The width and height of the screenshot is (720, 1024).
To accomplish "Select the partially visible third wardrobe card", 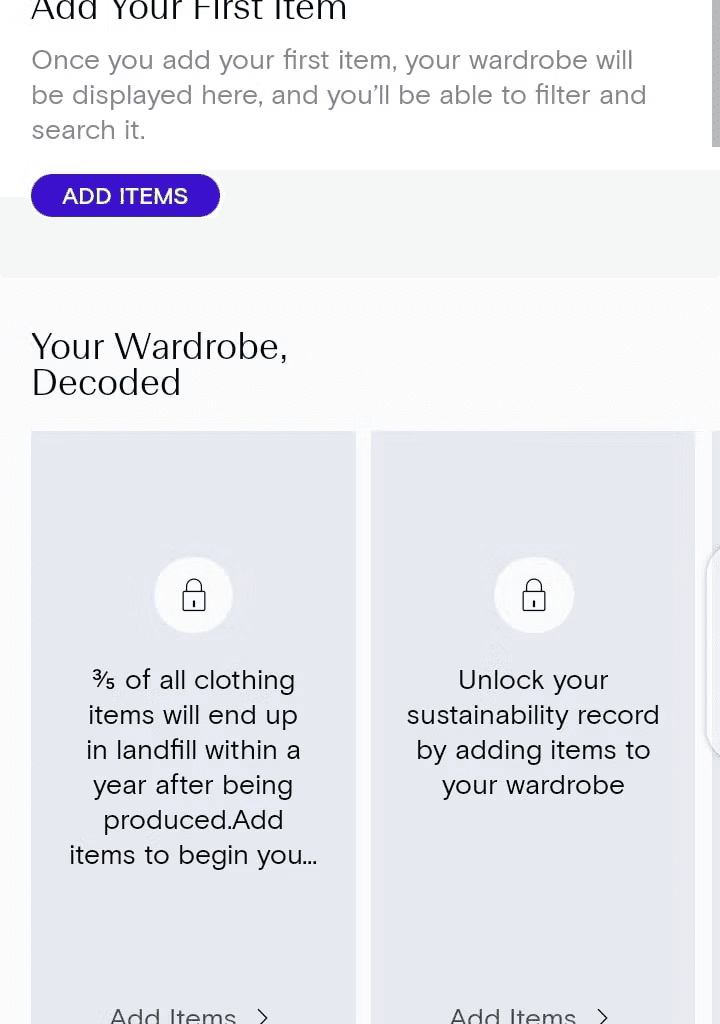I will tap(713, 653).
